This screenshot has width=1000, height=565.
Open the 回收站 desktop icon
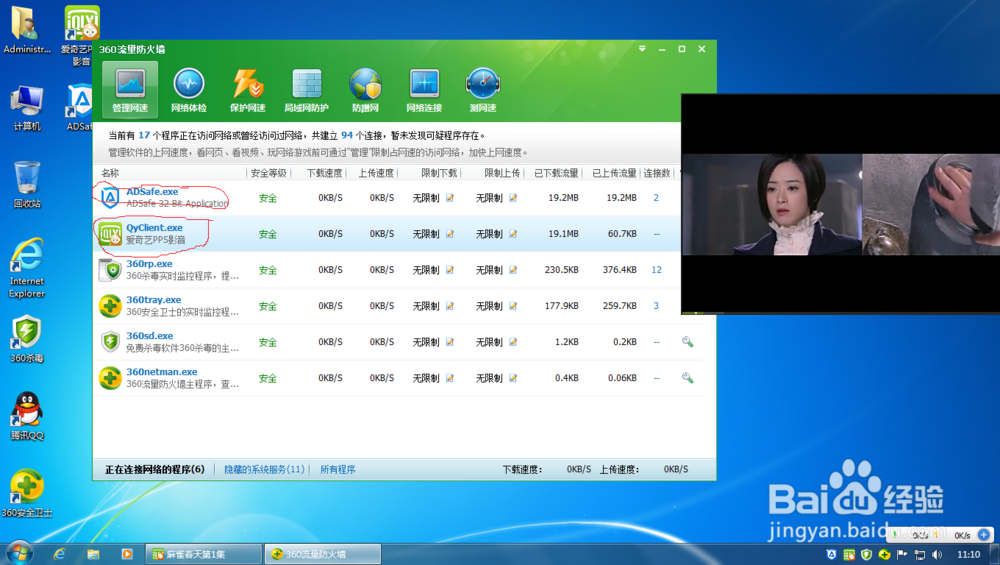click(x=27, y=185)
